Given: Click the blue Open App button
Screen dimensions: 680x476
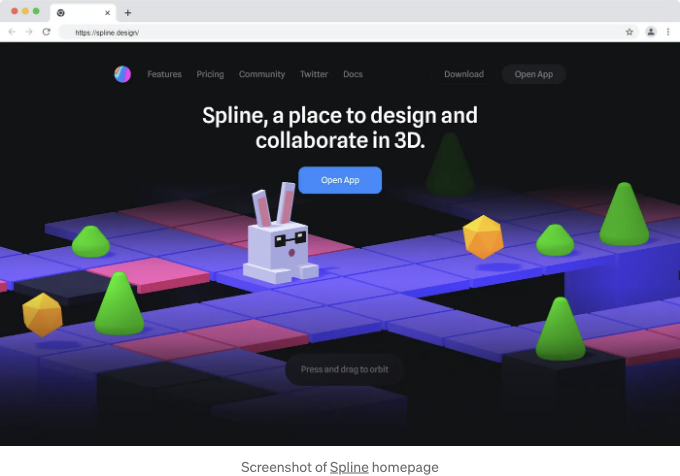Looking at the screenshot, I should 340,180.
